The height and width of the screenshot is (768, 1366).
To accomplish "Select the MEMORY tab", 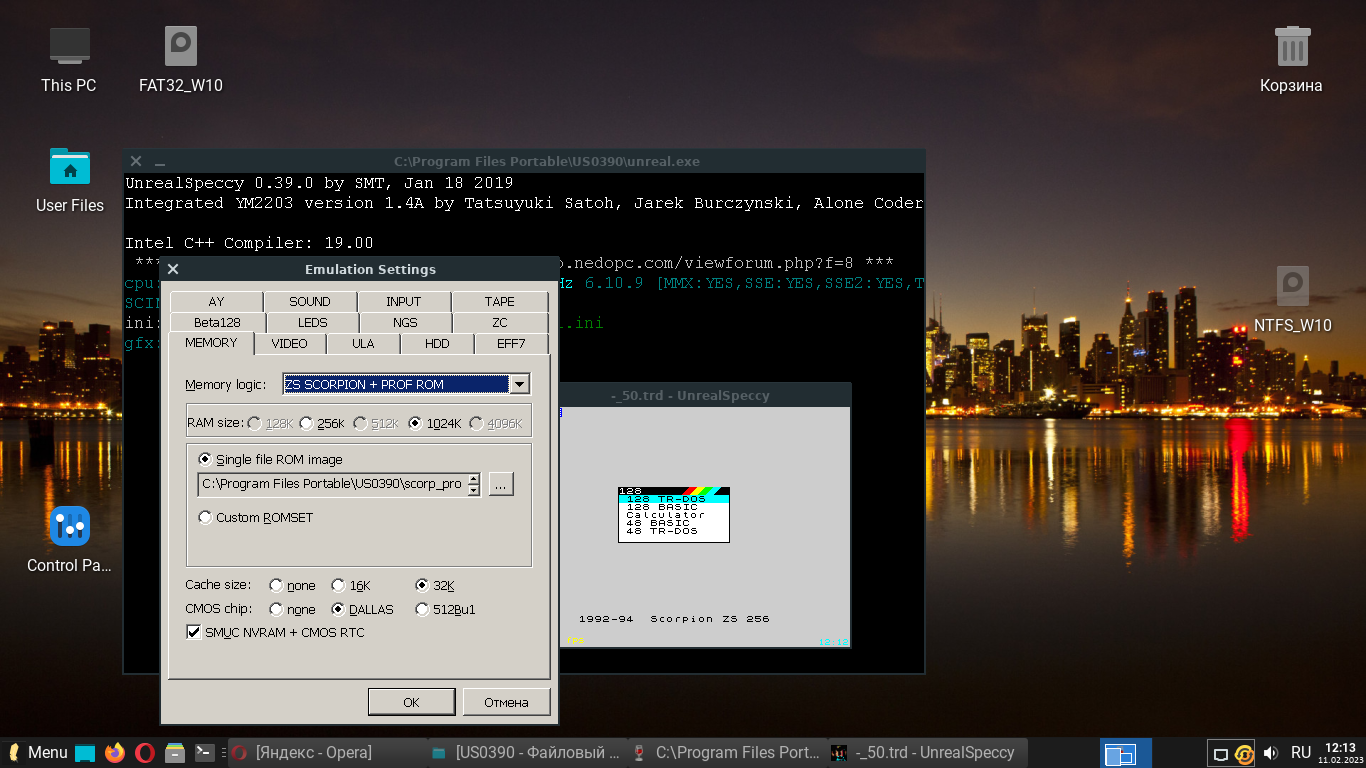I will coord(211,342).
